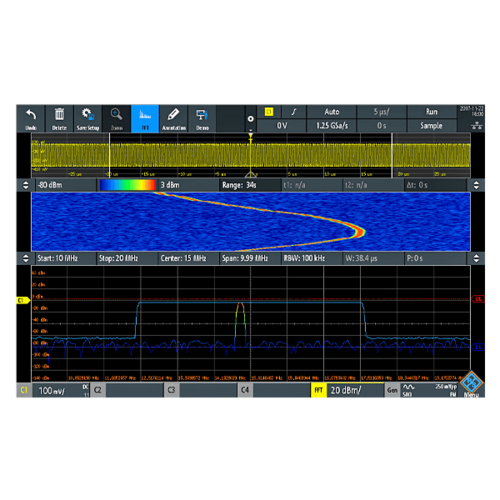
Task: Click the yellow time-domain waveform overview
Action: 251,155
